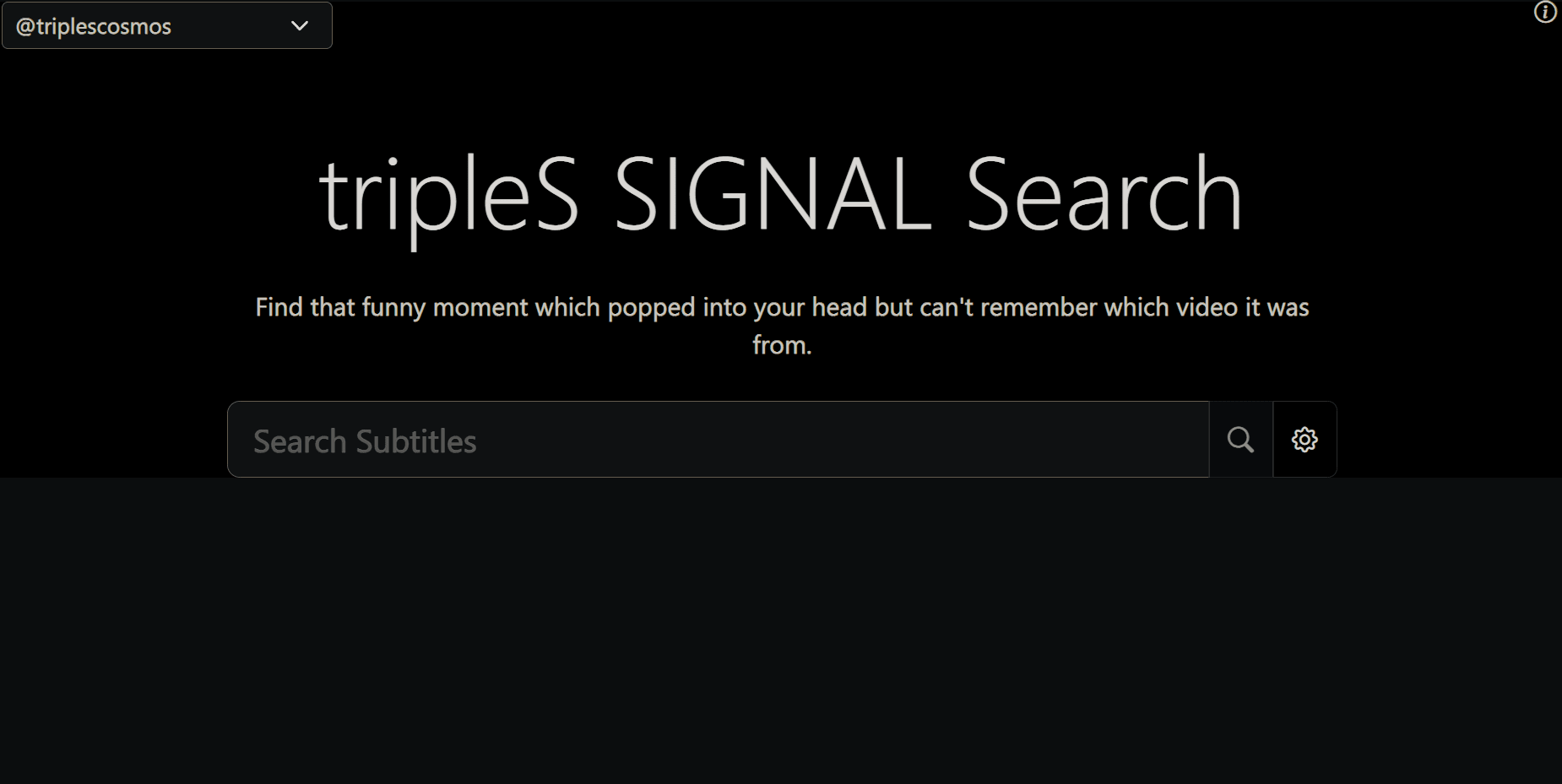Click the word 'from.' in the tagline
The height and width of the screenshot is (784, 1562).
tap(782, 345)
